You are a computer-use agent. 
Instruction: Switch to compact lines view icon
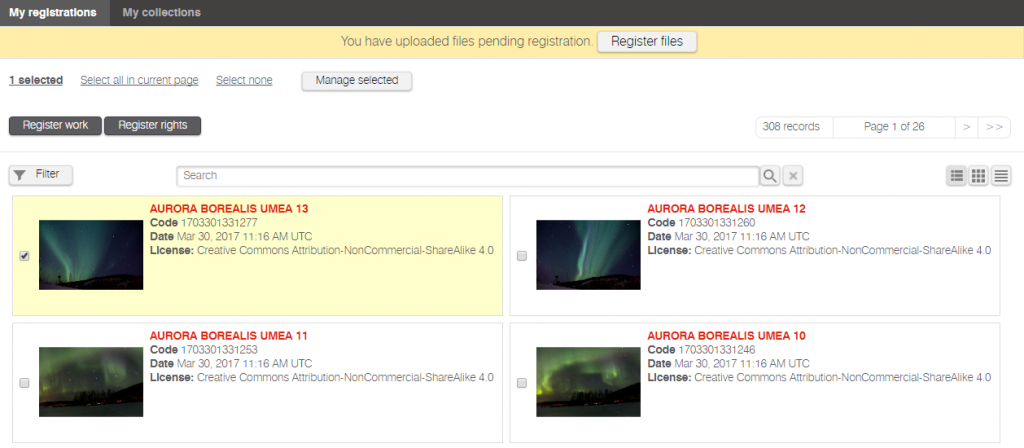click(x=1001, y=176)
